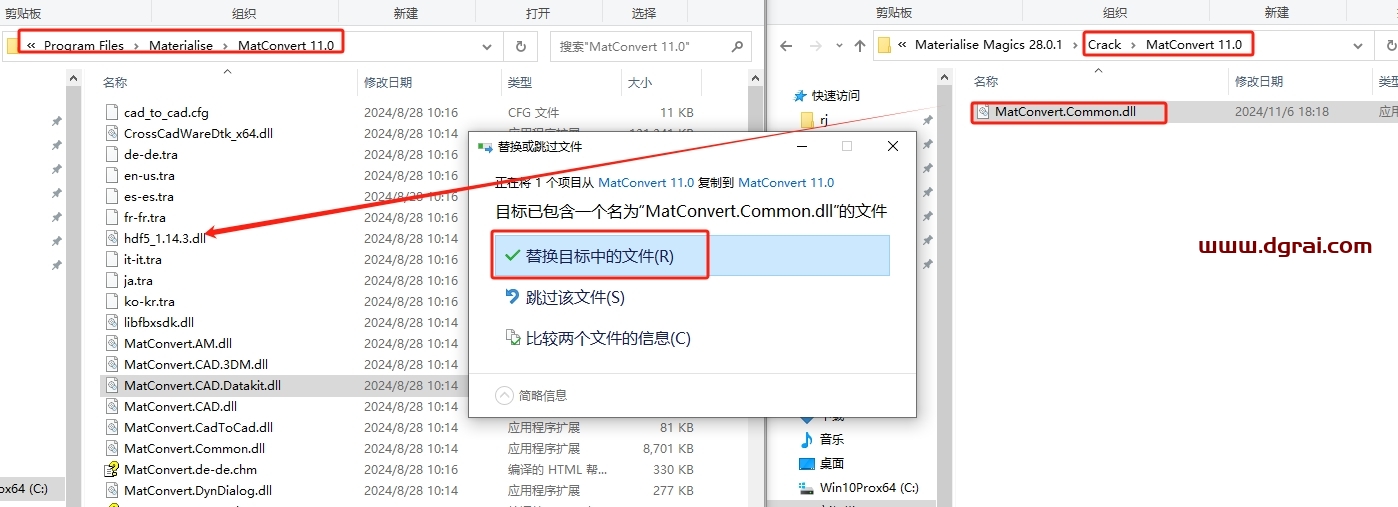
Task: Sort right window by 修改日期 column
Action: coord(1259,81)
